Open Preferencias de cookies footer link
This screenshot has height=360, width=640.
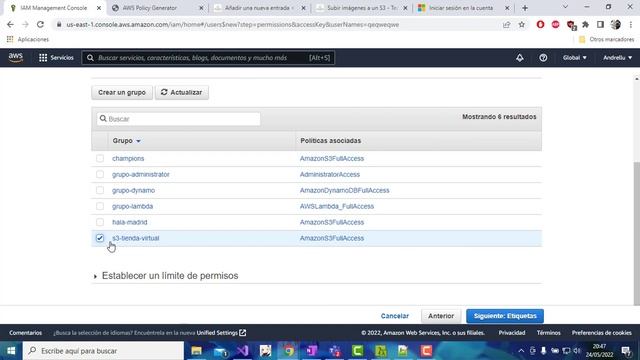[601, 333]
